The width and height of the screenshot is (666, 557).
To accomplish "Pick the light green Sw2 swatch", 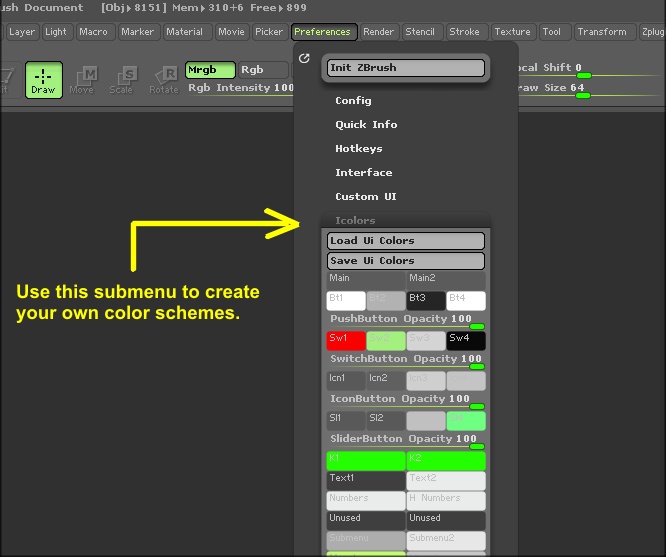I will pyautogui.click(x=386, y=341).
